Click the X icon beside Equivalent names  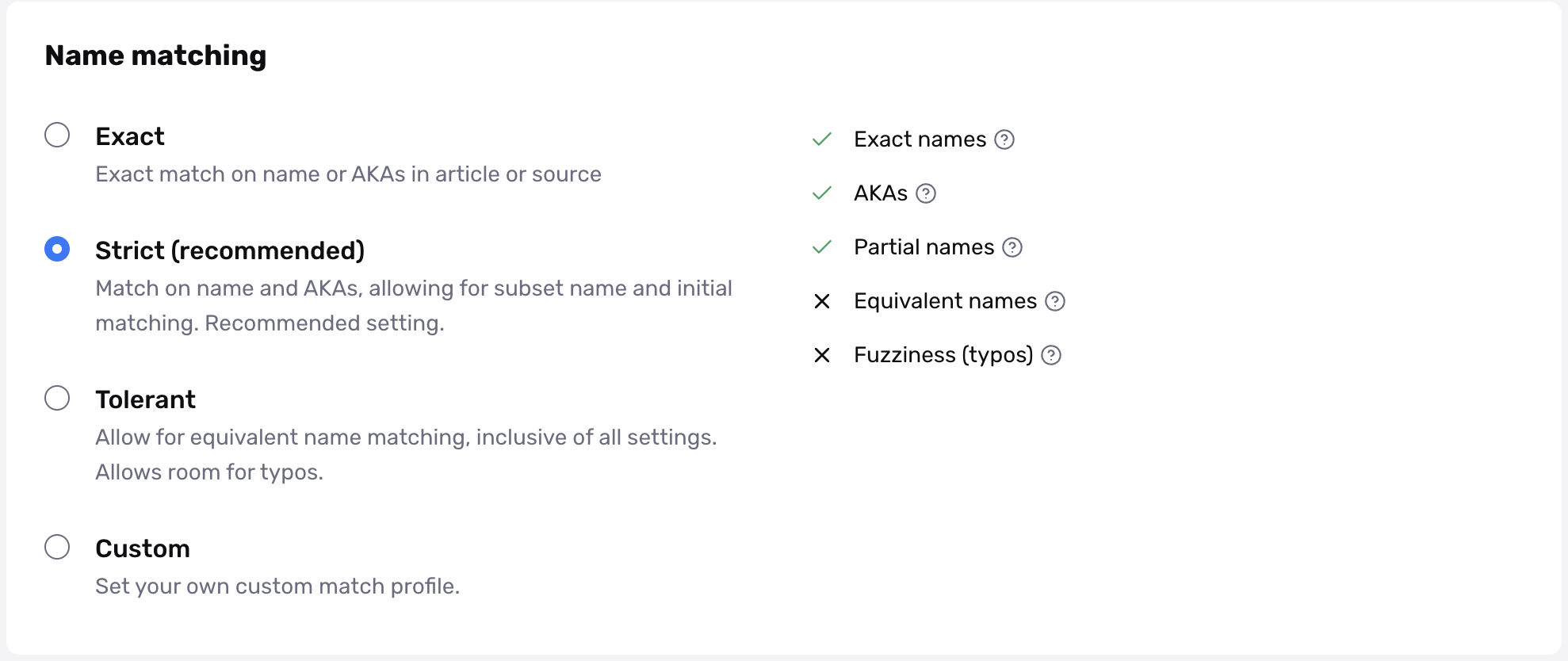[822, 301]
